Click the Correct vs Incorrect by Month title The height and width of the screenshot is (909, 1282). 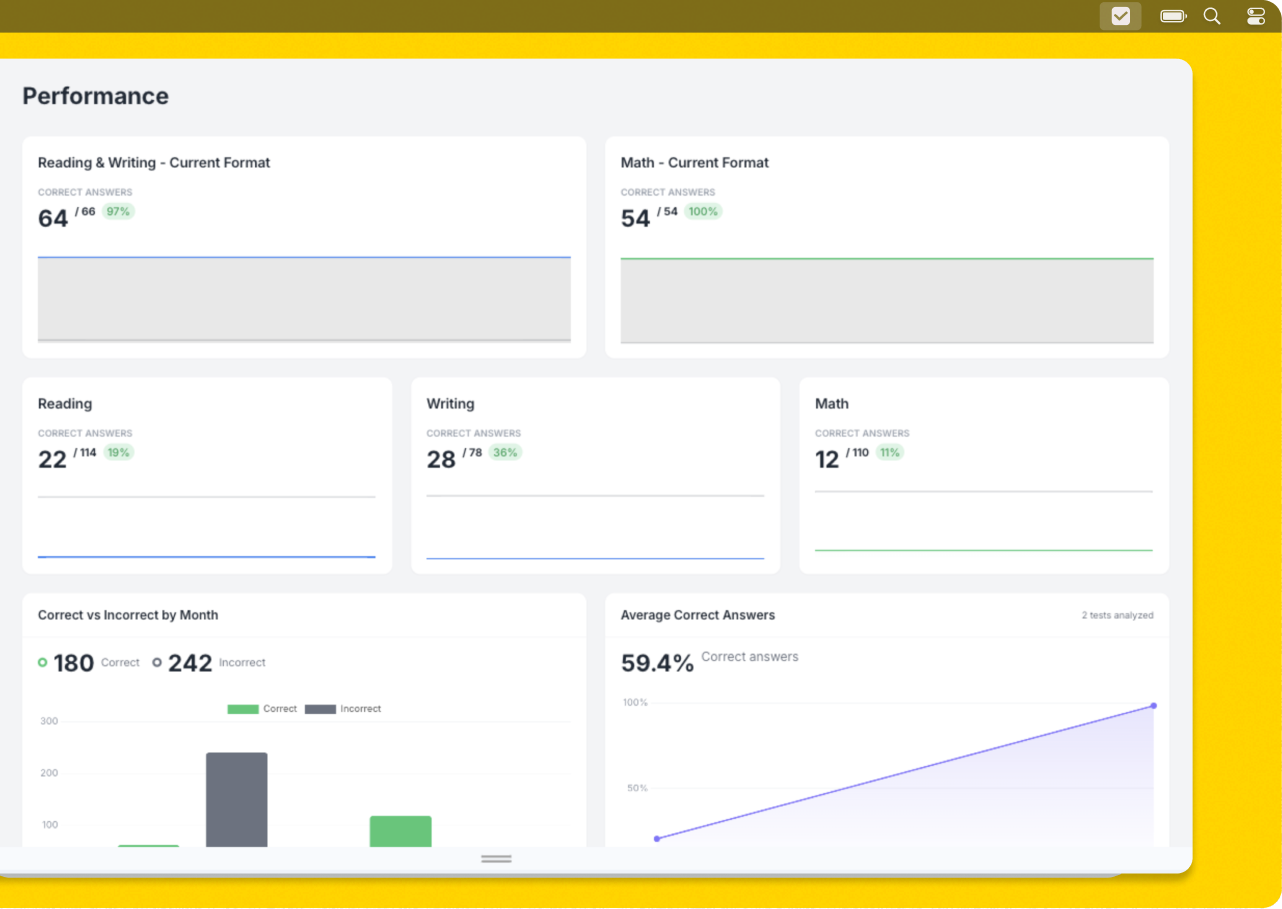[x=128, y=615]
